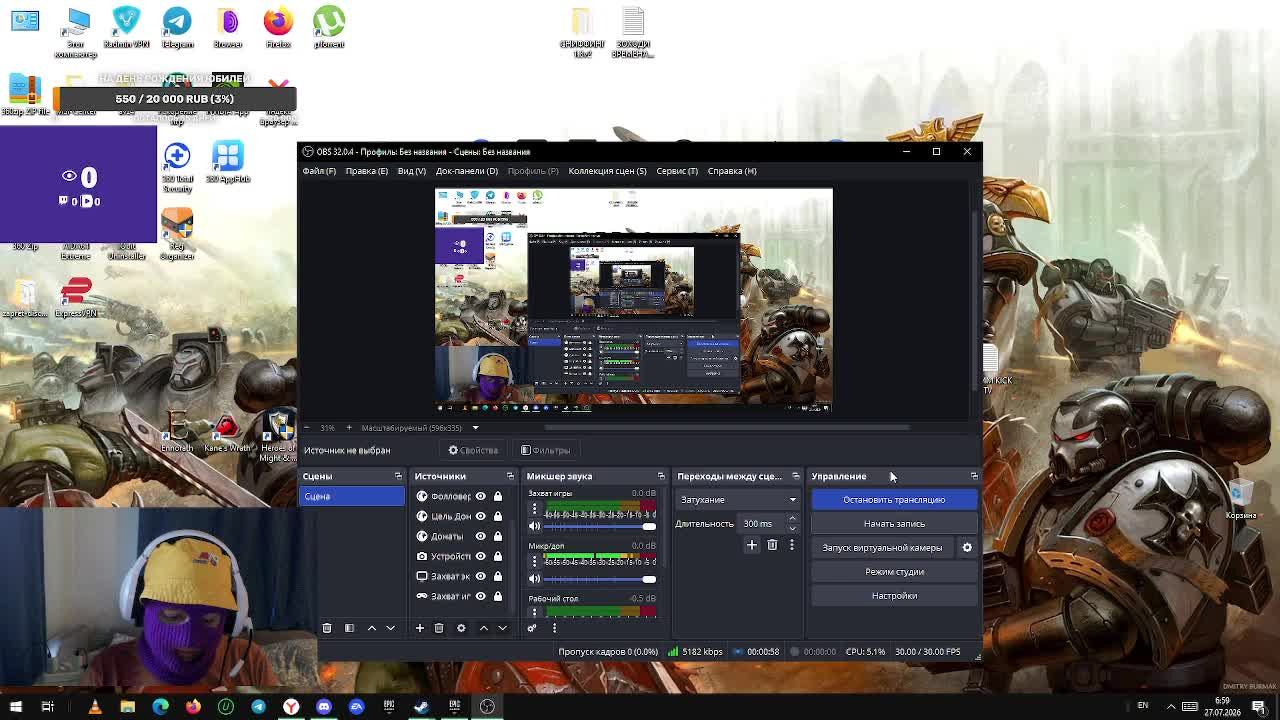
Task: Click the 300 ms duration field
Action: pyautogui.click(x=763, y=524)
